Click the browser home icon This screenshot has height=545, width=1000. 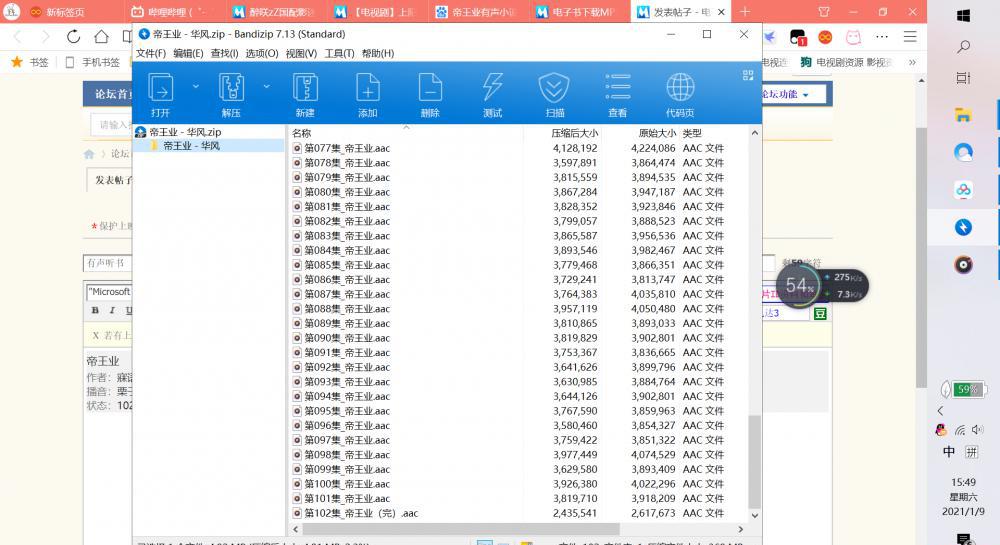(x=101, y=37)
